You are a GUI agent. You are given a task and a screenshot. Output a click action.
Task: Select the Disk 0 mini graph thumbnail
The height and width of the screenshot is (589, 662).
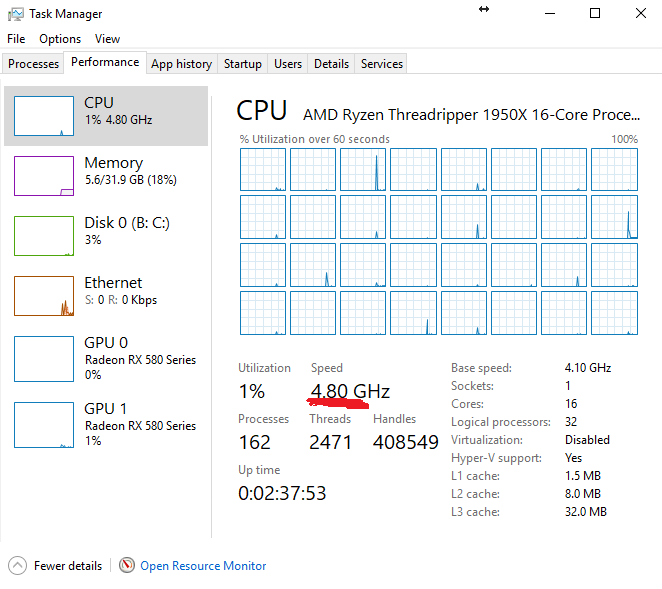(x=44, y=236)
